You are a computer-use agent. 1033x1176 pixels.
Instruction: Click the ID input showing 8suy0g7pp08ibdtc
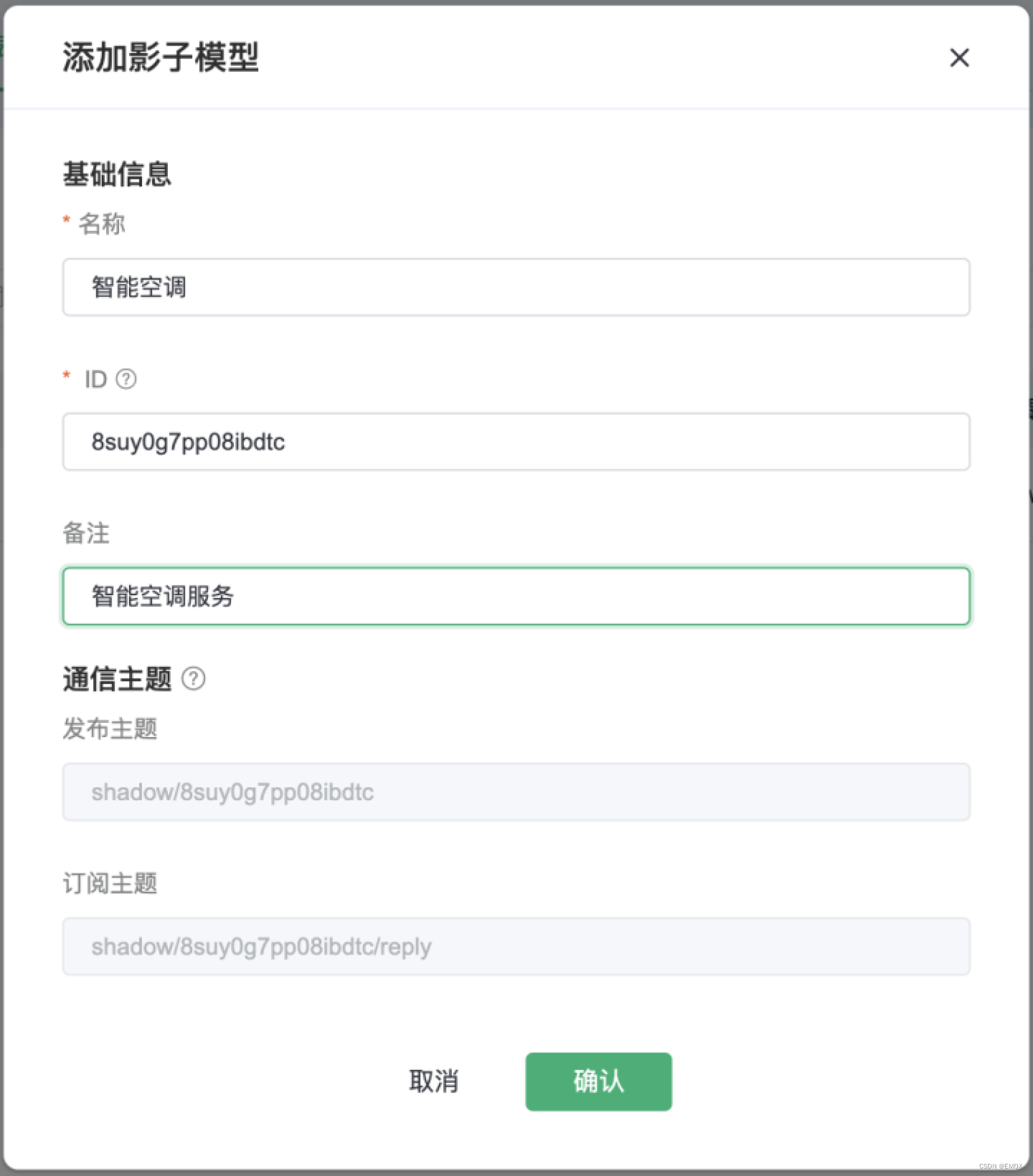(x=515, y=442)
